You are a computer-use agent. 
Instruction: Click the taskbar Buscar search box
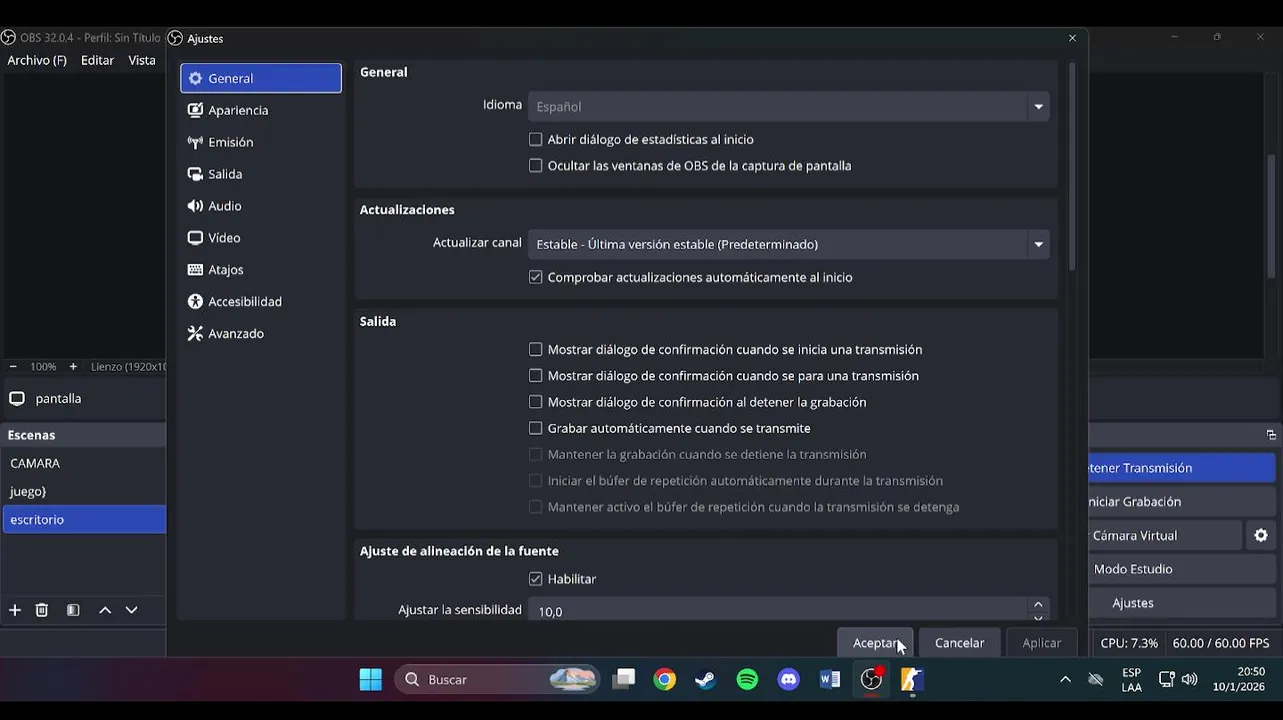click(496, 680)
